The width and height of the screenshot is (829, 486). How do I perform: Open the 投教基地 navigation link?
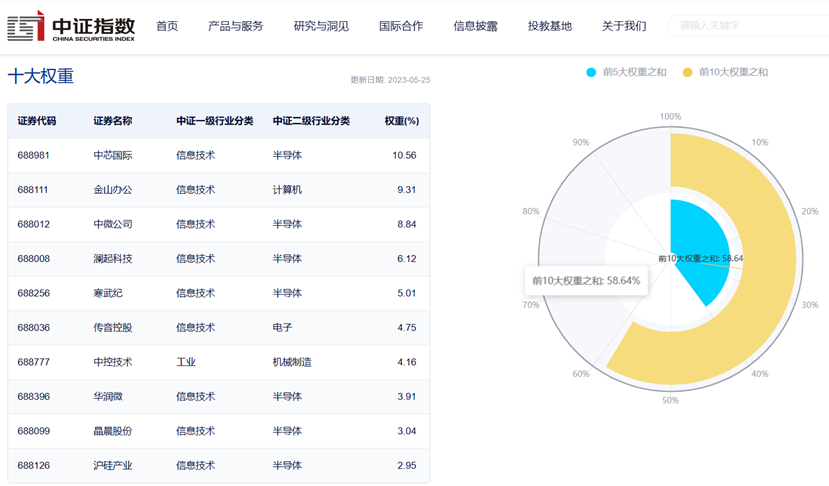coord(550,26)
